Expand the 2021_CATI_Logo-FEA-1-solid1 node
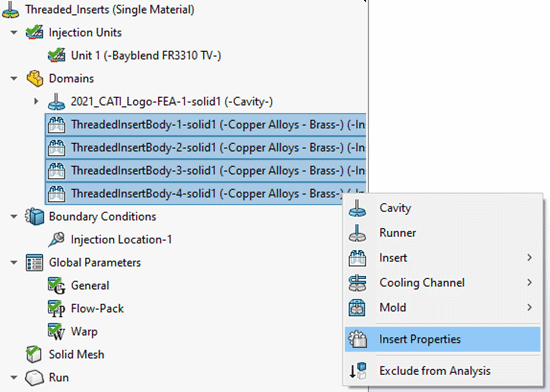 (x=36, y=102)
